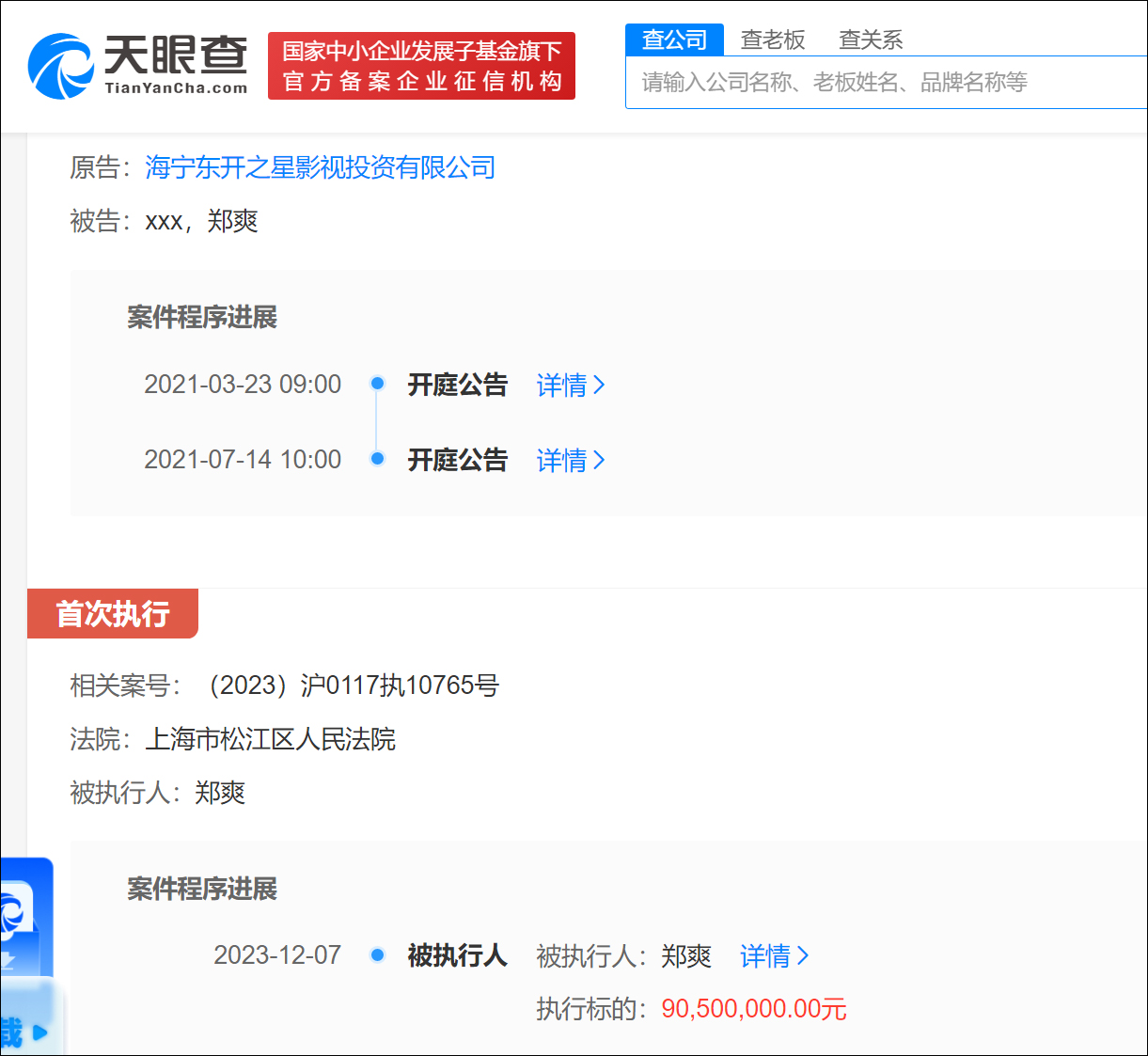Switch to the 查老板 tab
The height and width of the screenshot is (1056, 1148).
click(x=773, y=39)
